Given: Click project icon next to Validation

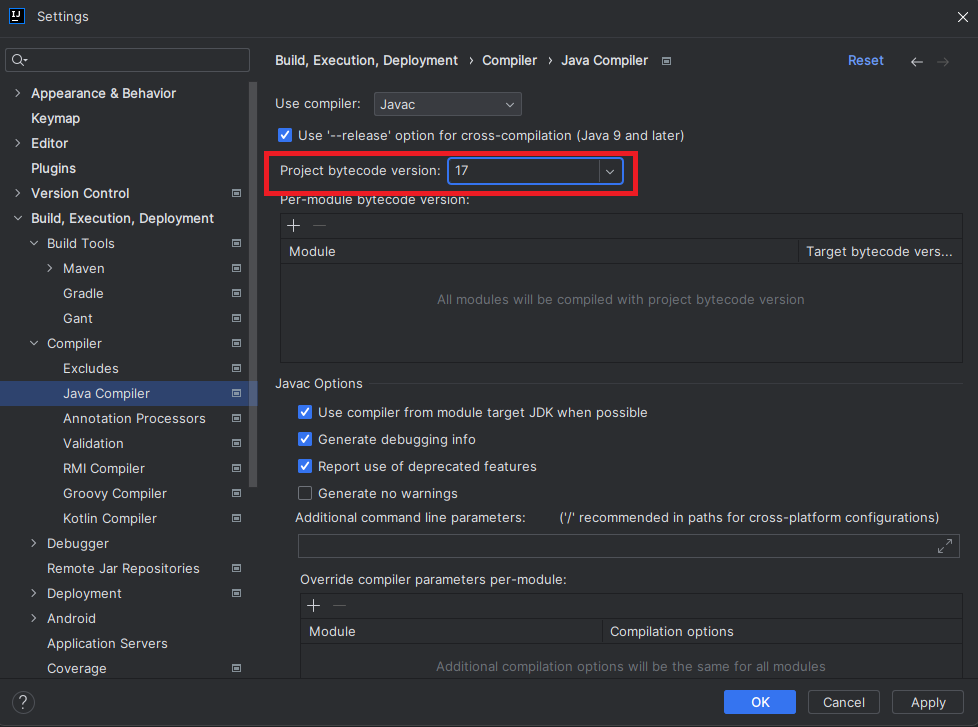Looking at the screenshot, I should 236,443.
